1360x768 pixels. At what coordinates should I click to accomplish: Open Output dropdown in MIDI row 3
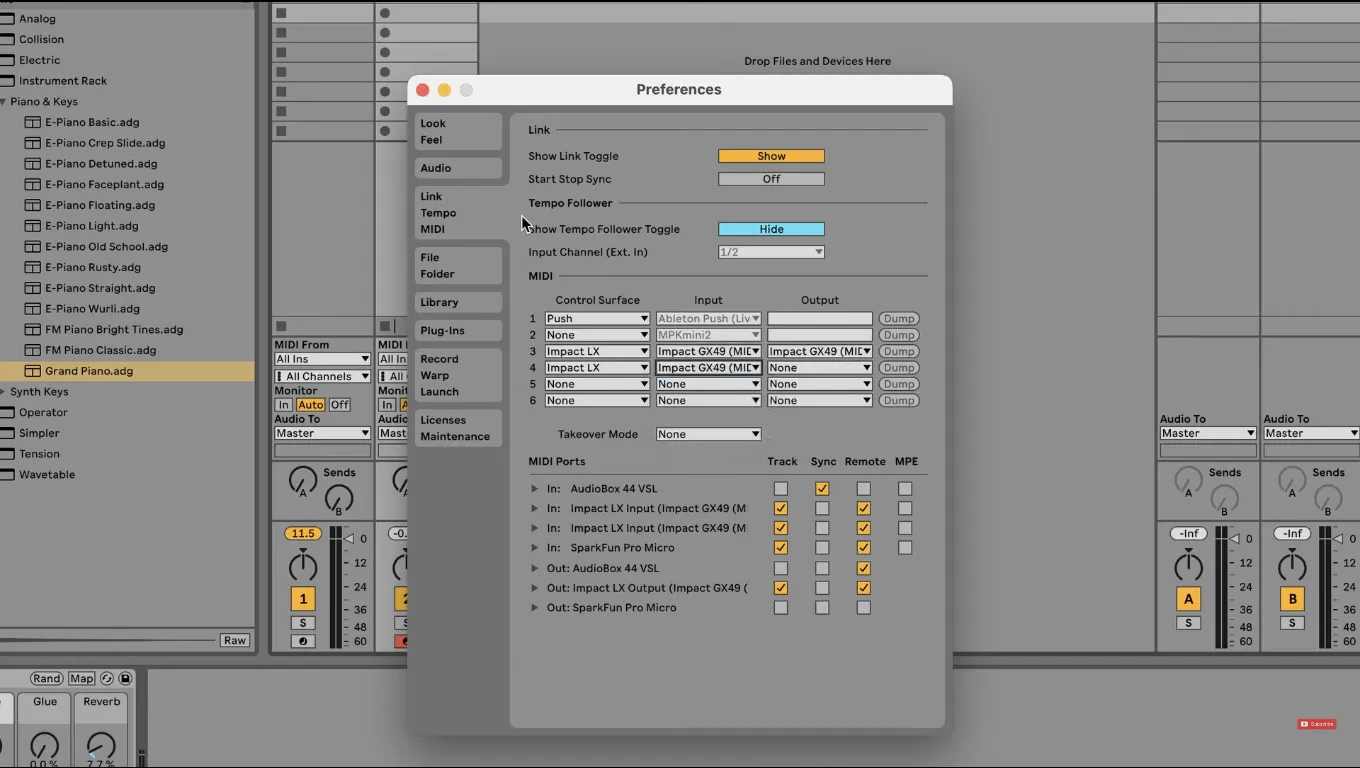click(820, 352)
